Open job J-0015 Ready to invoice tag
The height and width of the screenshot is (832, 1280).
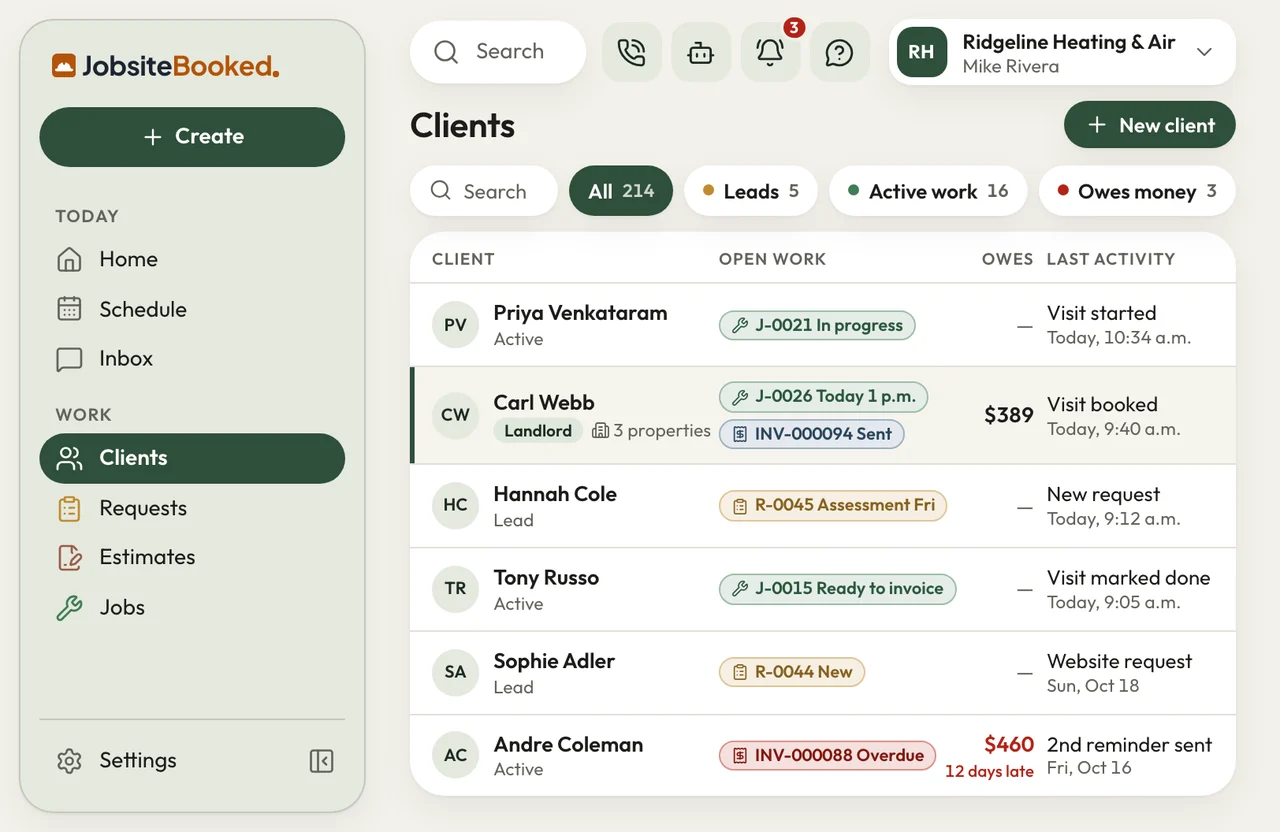[838, 589]
